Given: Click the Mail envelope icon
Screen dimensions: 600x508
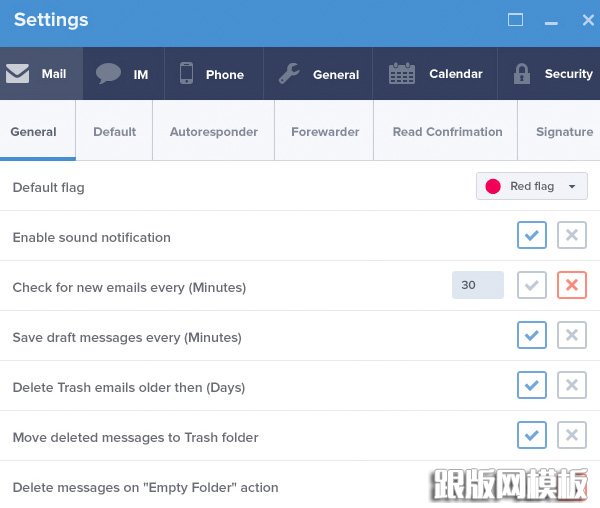Looking at the screenshot, I should [x=18, y=73].
